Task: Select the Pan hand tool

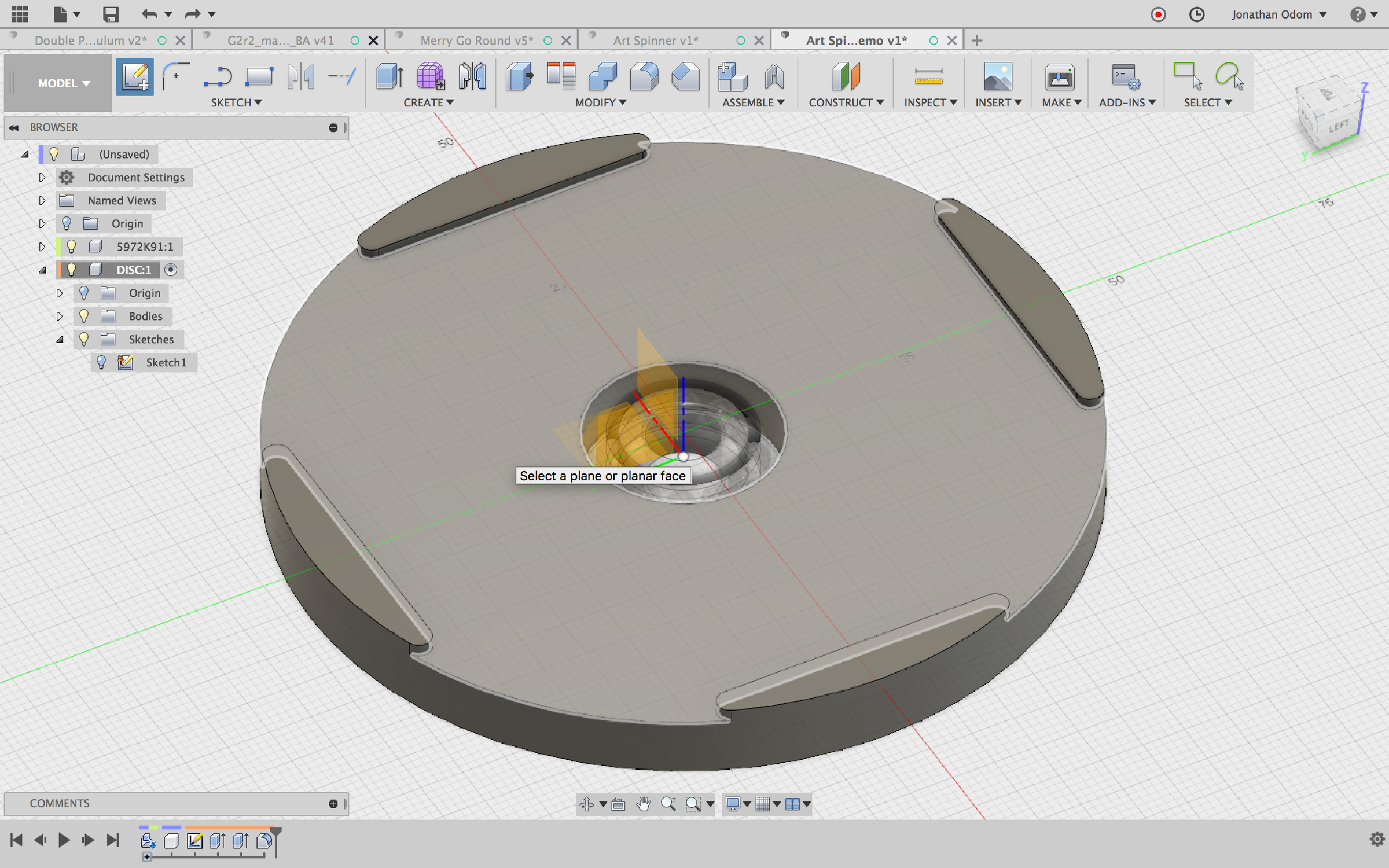Action: click(643, 804)
